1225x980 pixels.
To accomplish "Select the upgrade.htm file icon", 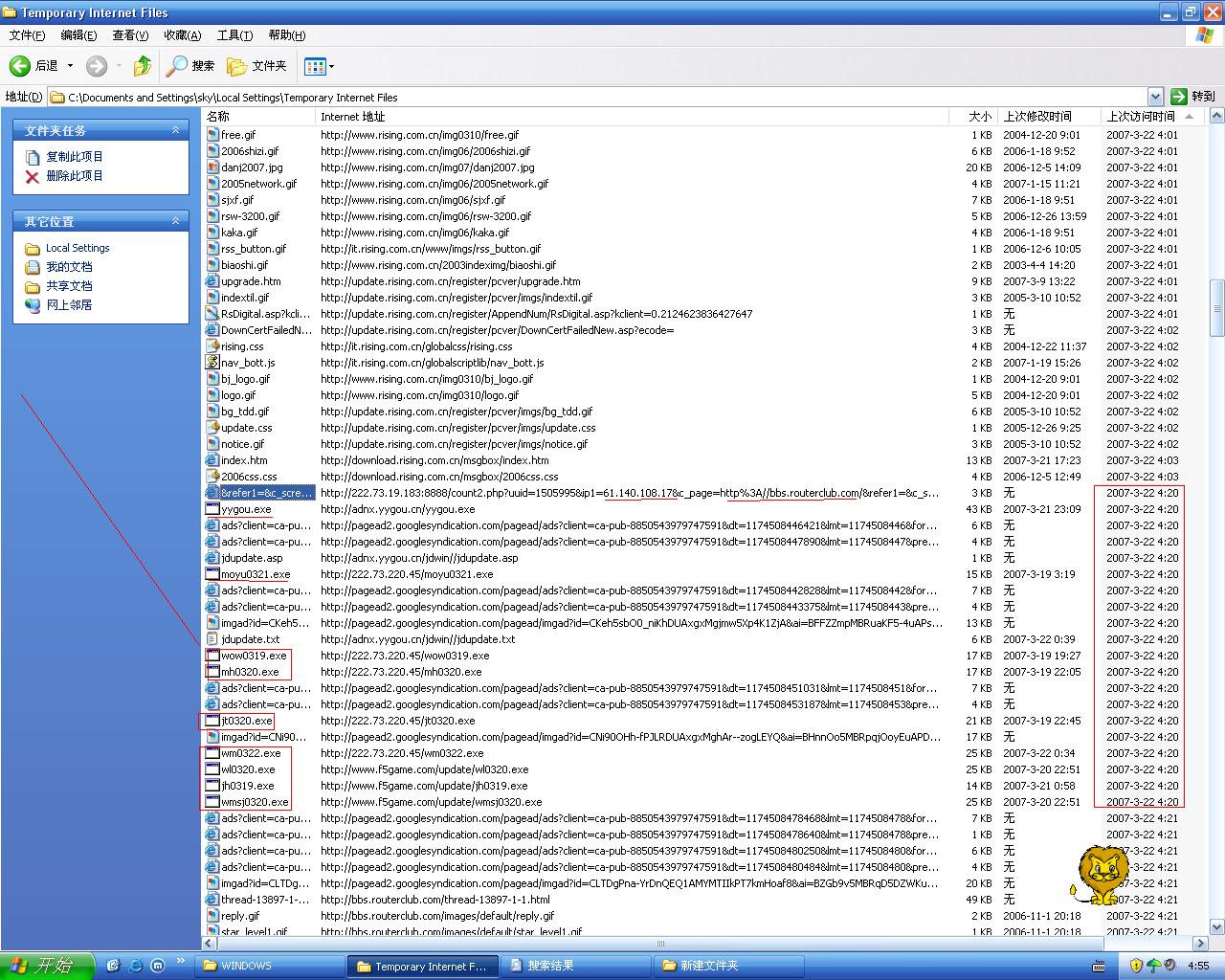I will (x=213, y=281).
